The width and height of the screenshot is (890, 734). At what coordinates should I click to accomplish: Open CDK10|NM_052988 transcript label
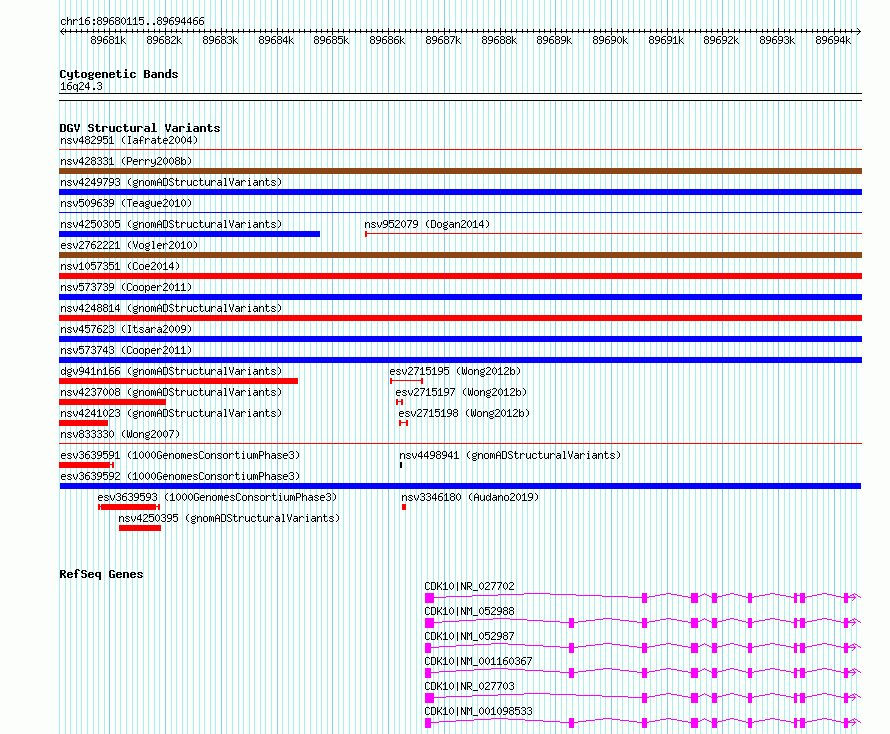point(469,611)
